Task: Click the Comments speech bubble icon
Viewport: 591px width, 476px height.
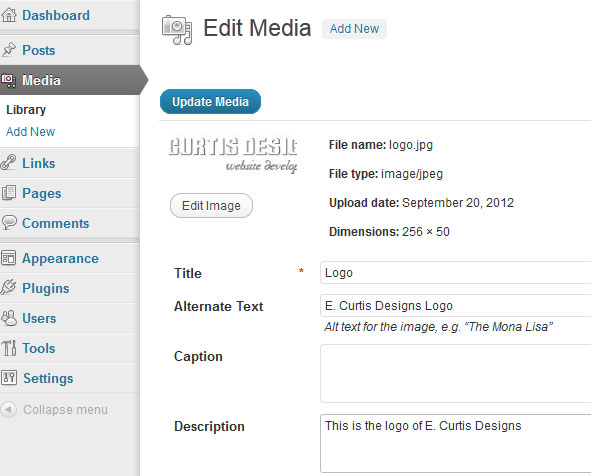Action: click(x=9, y=222)
